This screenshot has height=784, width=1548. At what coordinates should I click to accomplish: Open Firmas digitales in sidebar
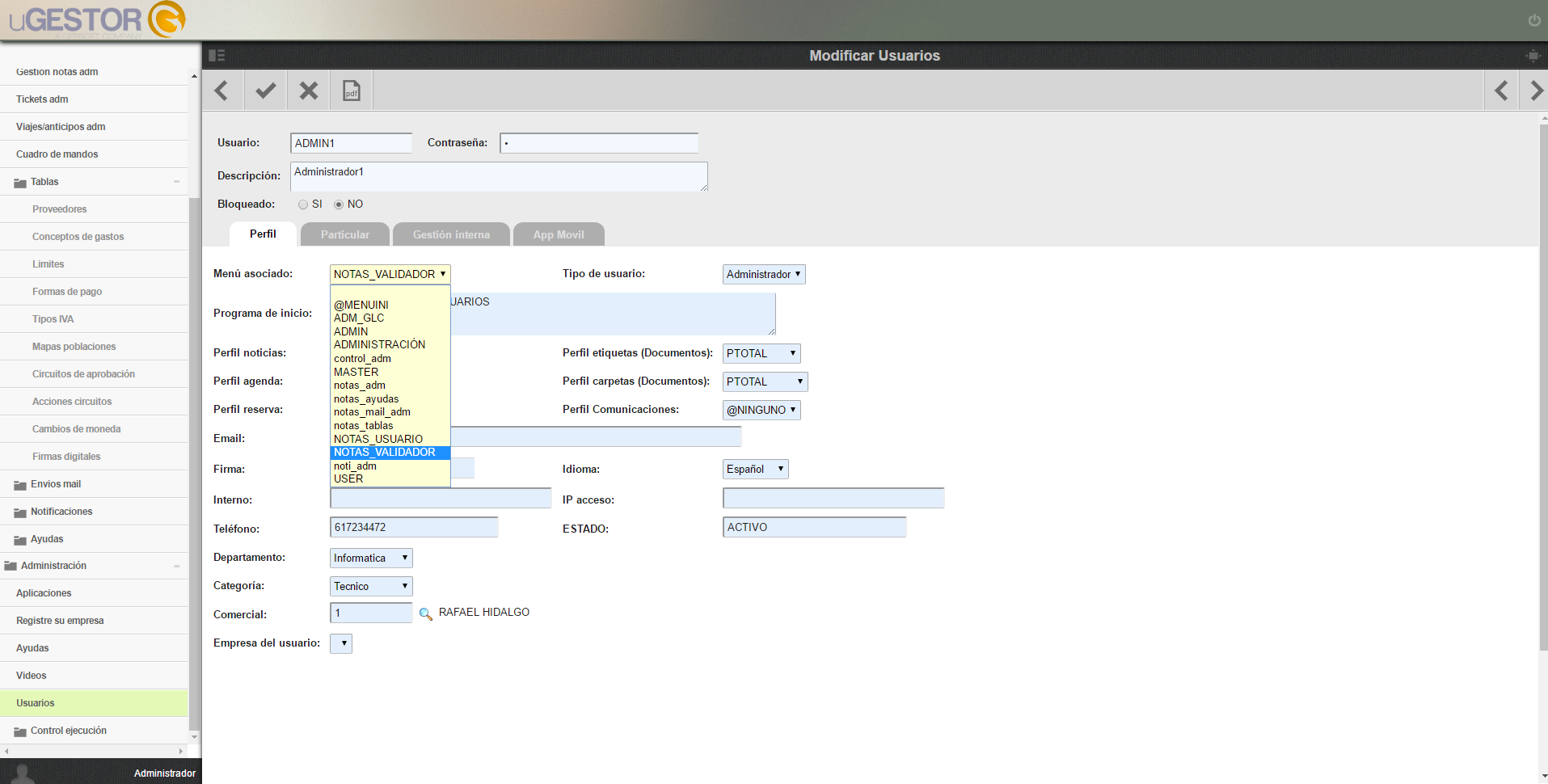click(94, 457)
